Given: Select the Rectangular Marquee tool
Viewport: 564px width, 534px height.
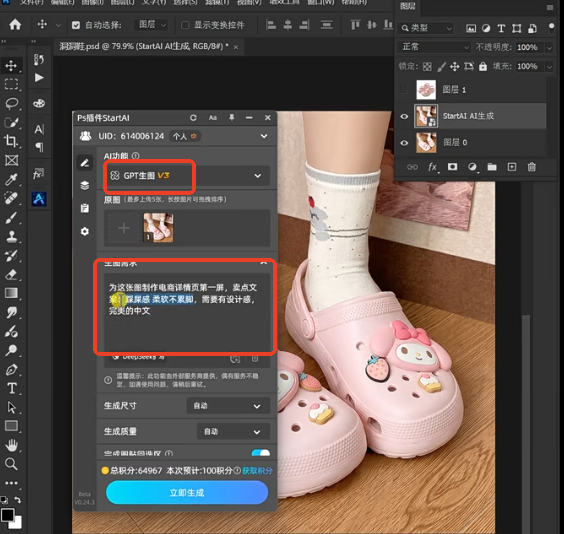Looking at the screenshot, I should (x=11, y=84).
